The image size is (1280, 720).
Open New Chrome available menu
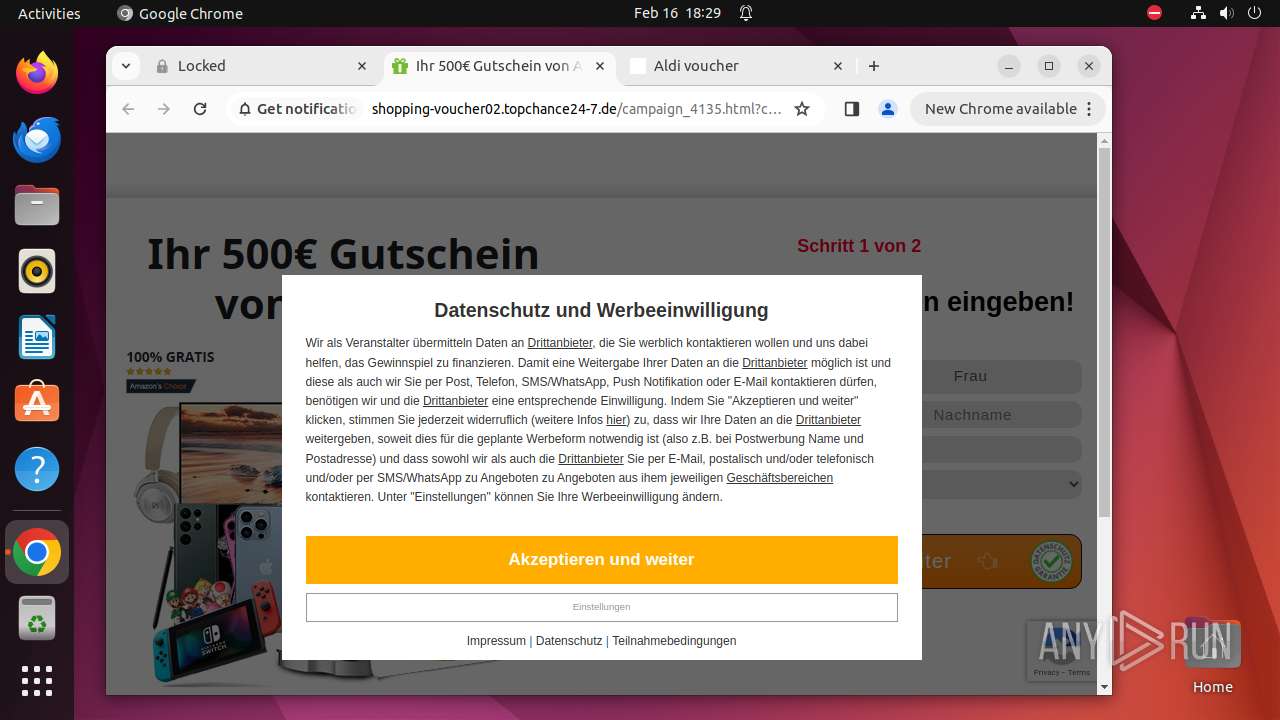click(1008, 109)
